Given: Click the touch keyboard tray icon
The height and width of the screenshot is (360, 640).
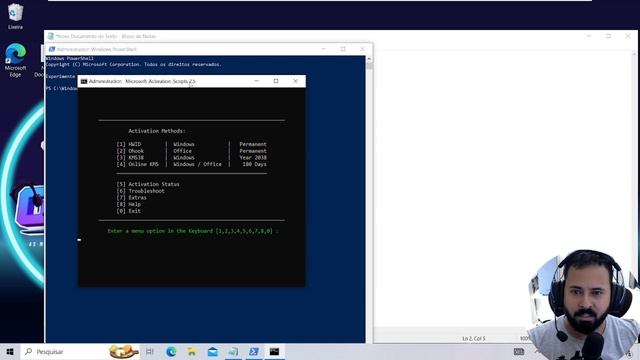Looking at the screenshot, I should (x=519, y=351).
